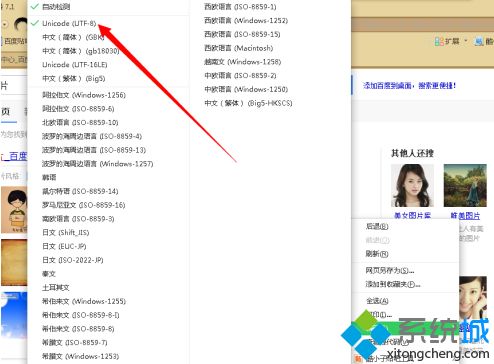The image size is (494, 364).
Task: Choose 西欧语言 (Windows-1252) encoding
Action: [x=246, y=21]
